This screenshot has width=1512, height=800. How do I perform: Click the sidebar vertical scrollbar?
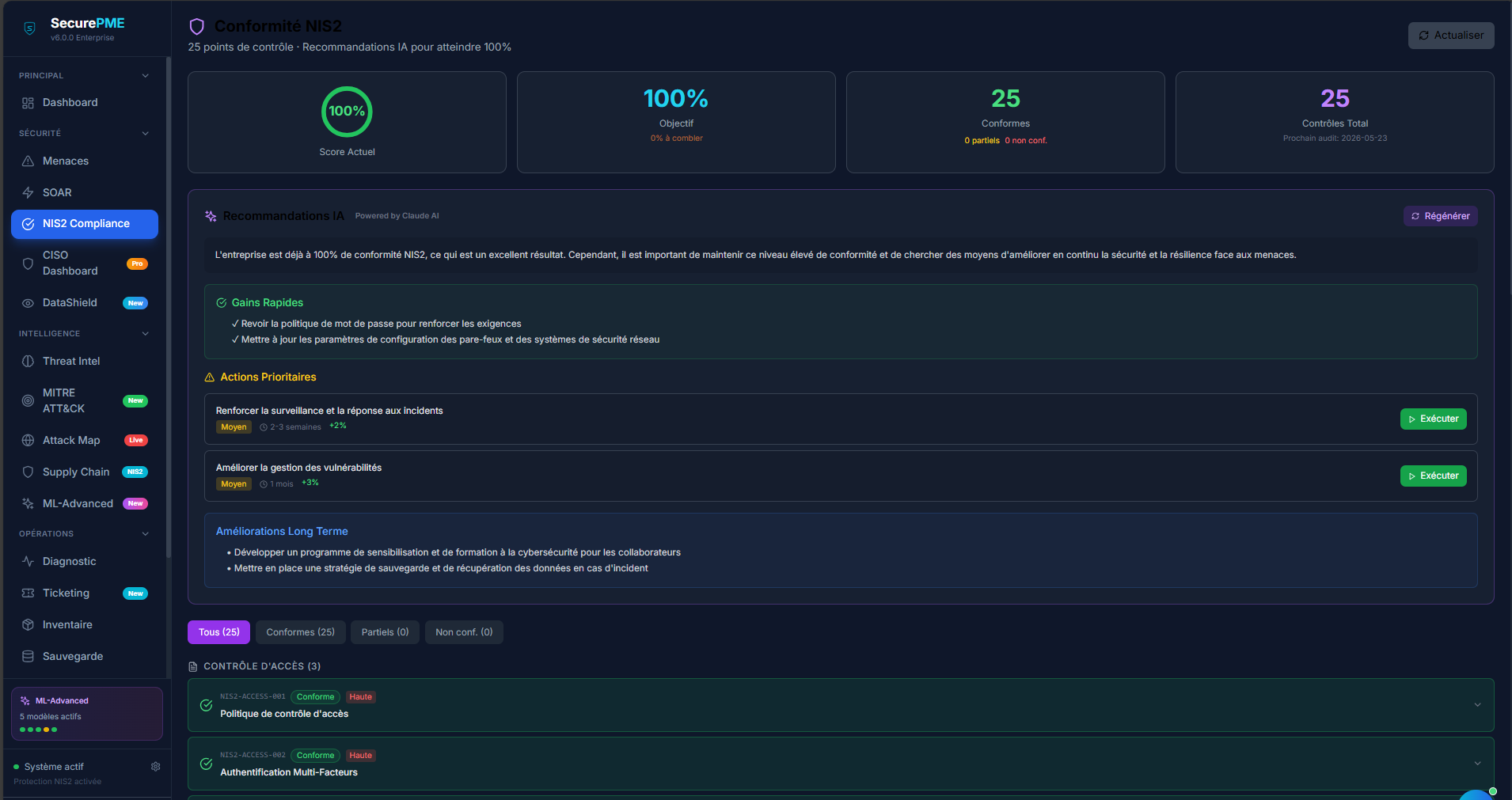pos(169,307)
